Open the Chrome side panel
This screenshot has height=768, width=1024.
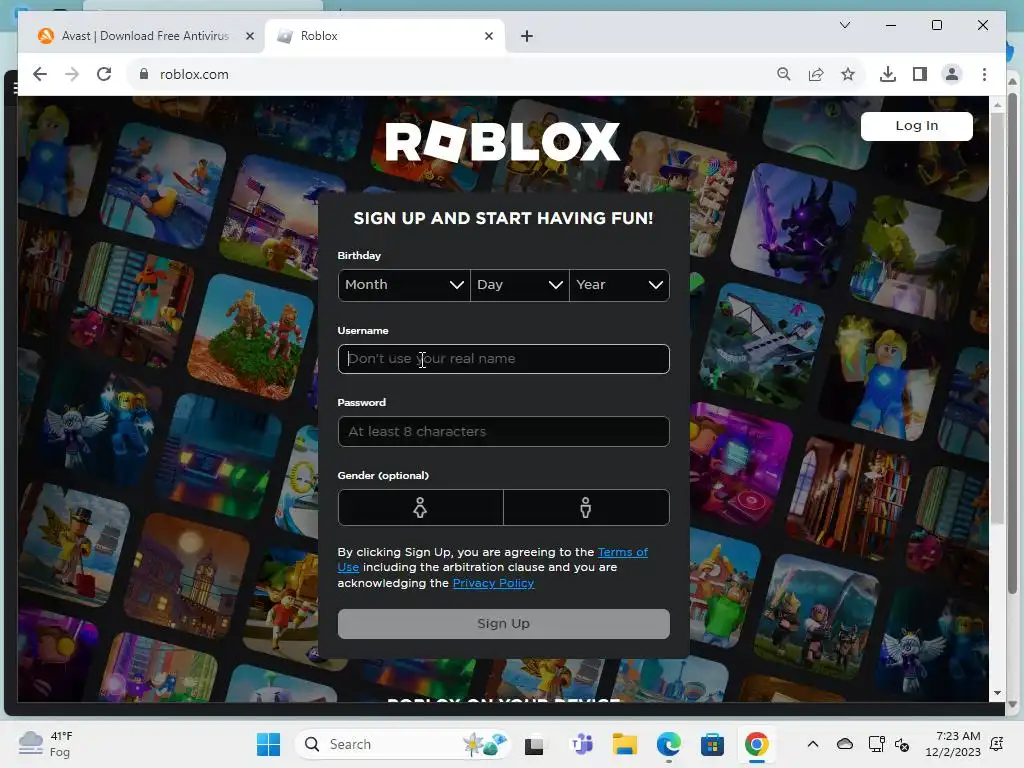pos(920,74)
